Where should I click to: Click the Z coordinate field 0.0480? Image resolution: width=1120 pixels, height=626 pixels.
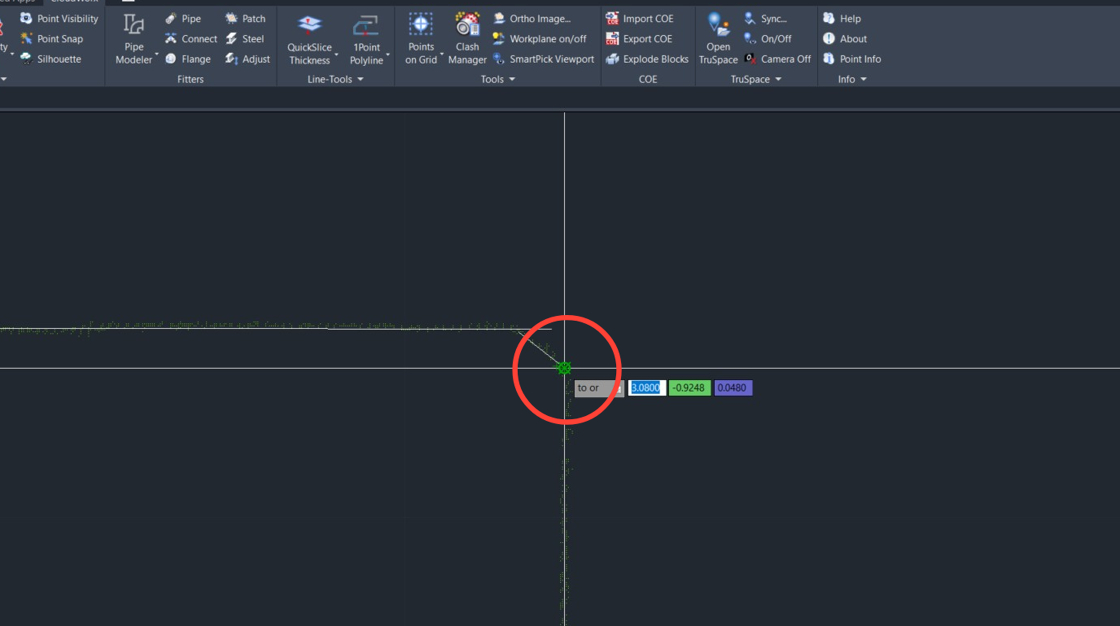[733, 387]
